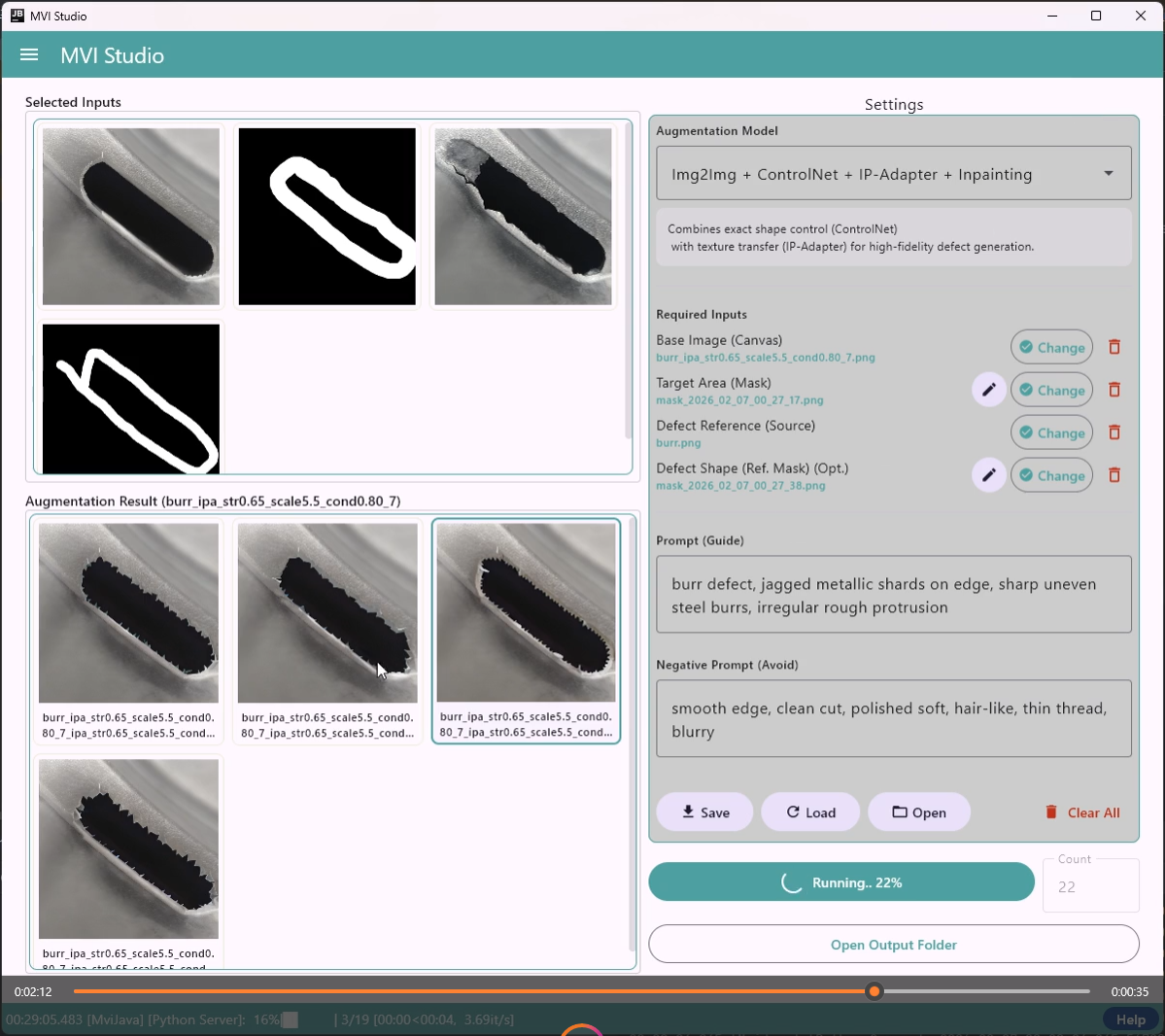Screen dimensions: 1165x1036
Task: Clear All inputs
Action: click(x=1082, y=812)
